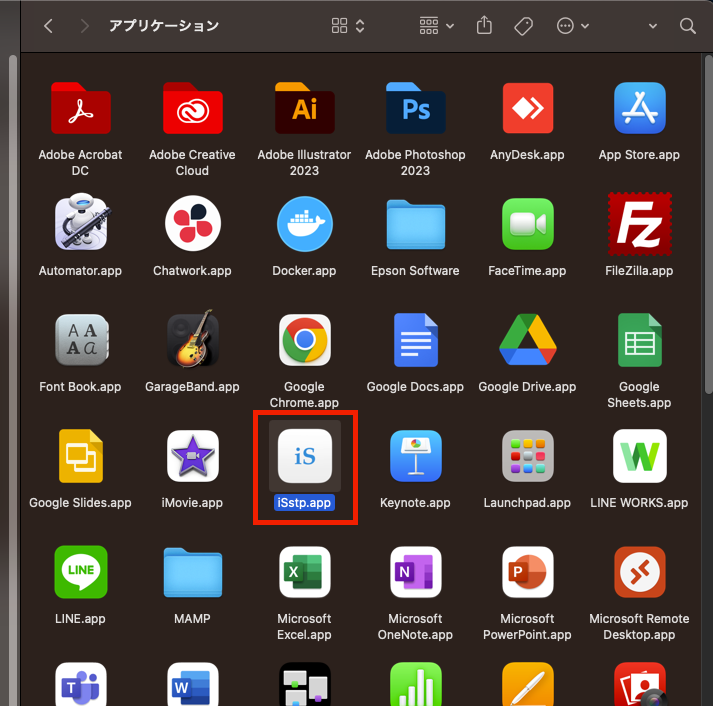This screenshot has height=706, width=713.
Task: Click the Keynote.app file name label
Action: click(415, 503)
